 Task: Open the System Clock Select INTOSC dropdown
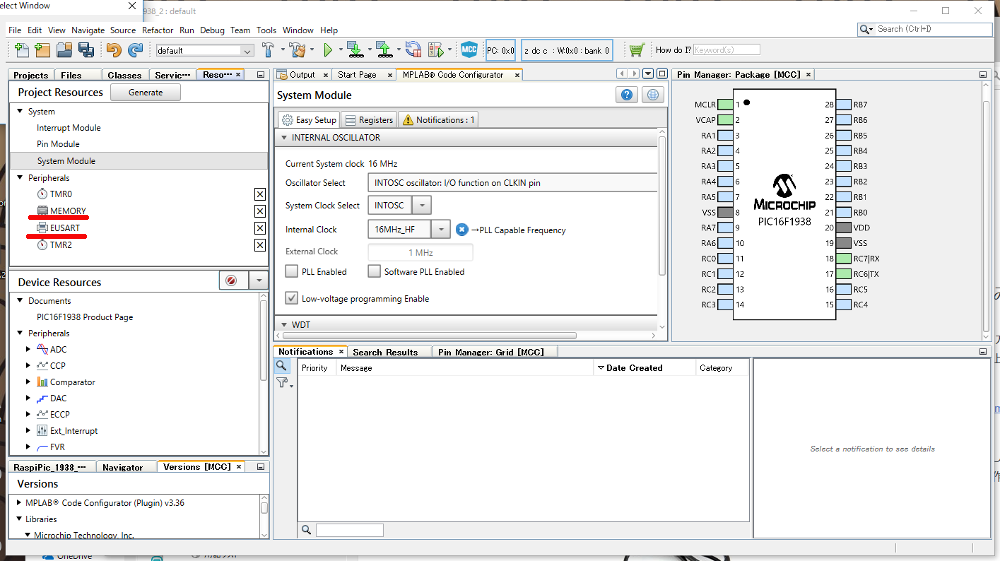pyautogui.click(x=422, y=205)
